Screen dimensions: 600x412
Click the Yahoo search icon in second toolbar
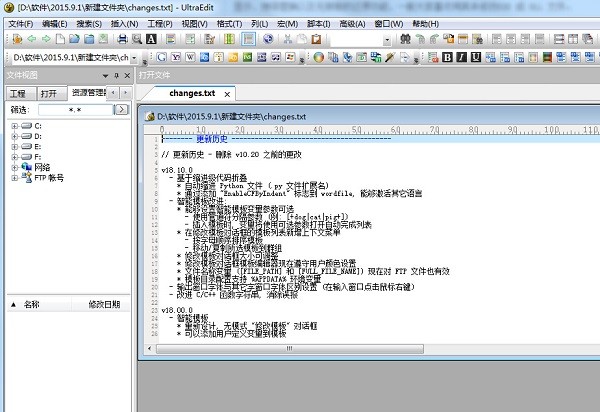tap(176, 57)
